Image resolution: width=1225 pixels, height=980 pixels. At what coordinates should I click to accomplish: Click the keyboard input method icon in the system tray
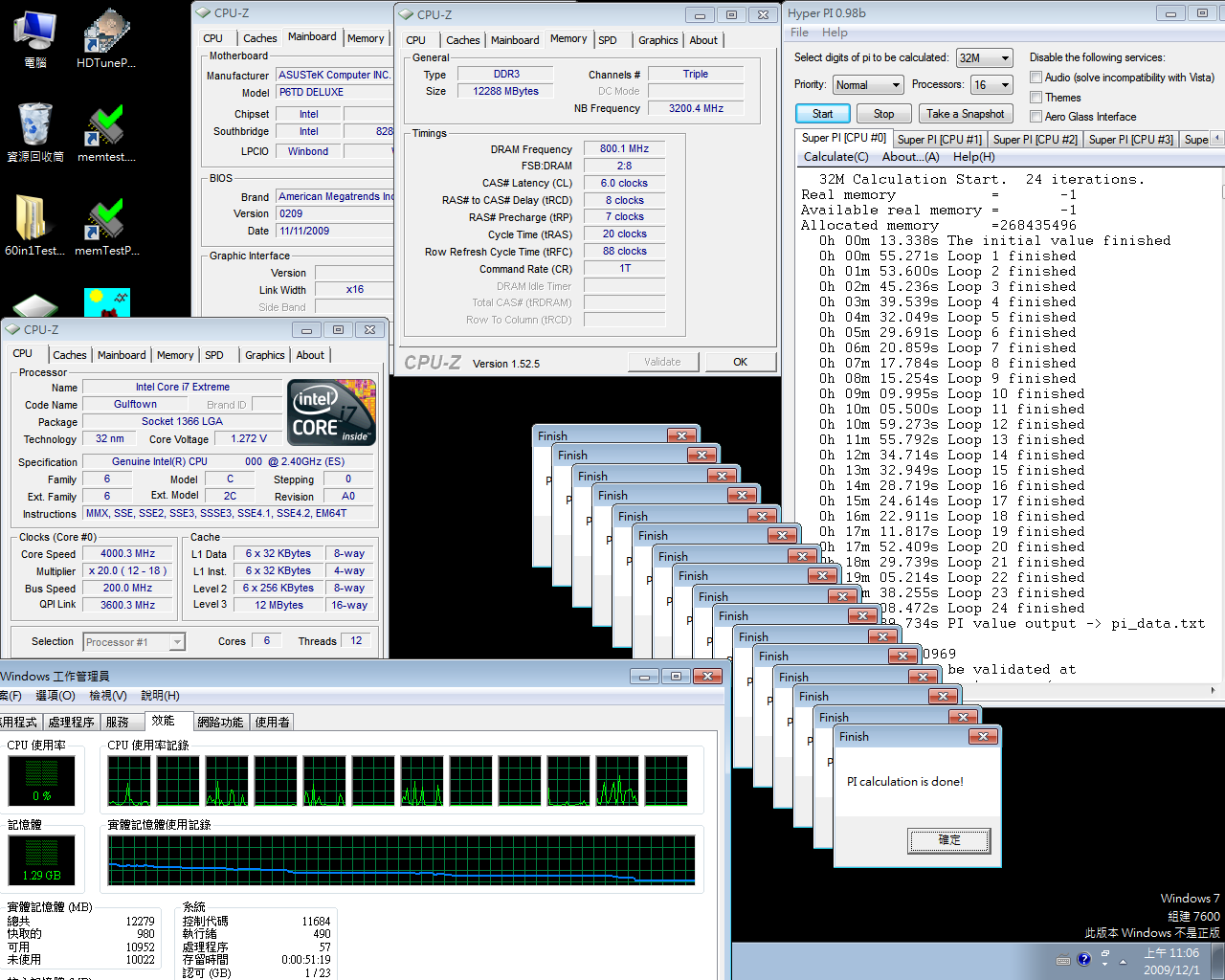coord(1063,960)
